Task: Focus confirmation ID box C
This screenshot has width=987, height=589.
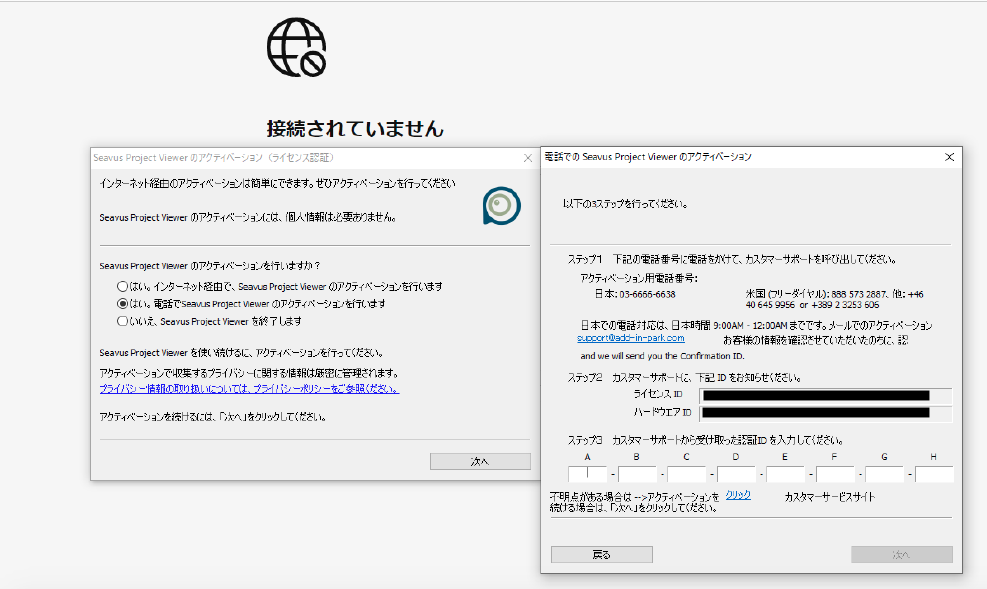Action: 686,474
